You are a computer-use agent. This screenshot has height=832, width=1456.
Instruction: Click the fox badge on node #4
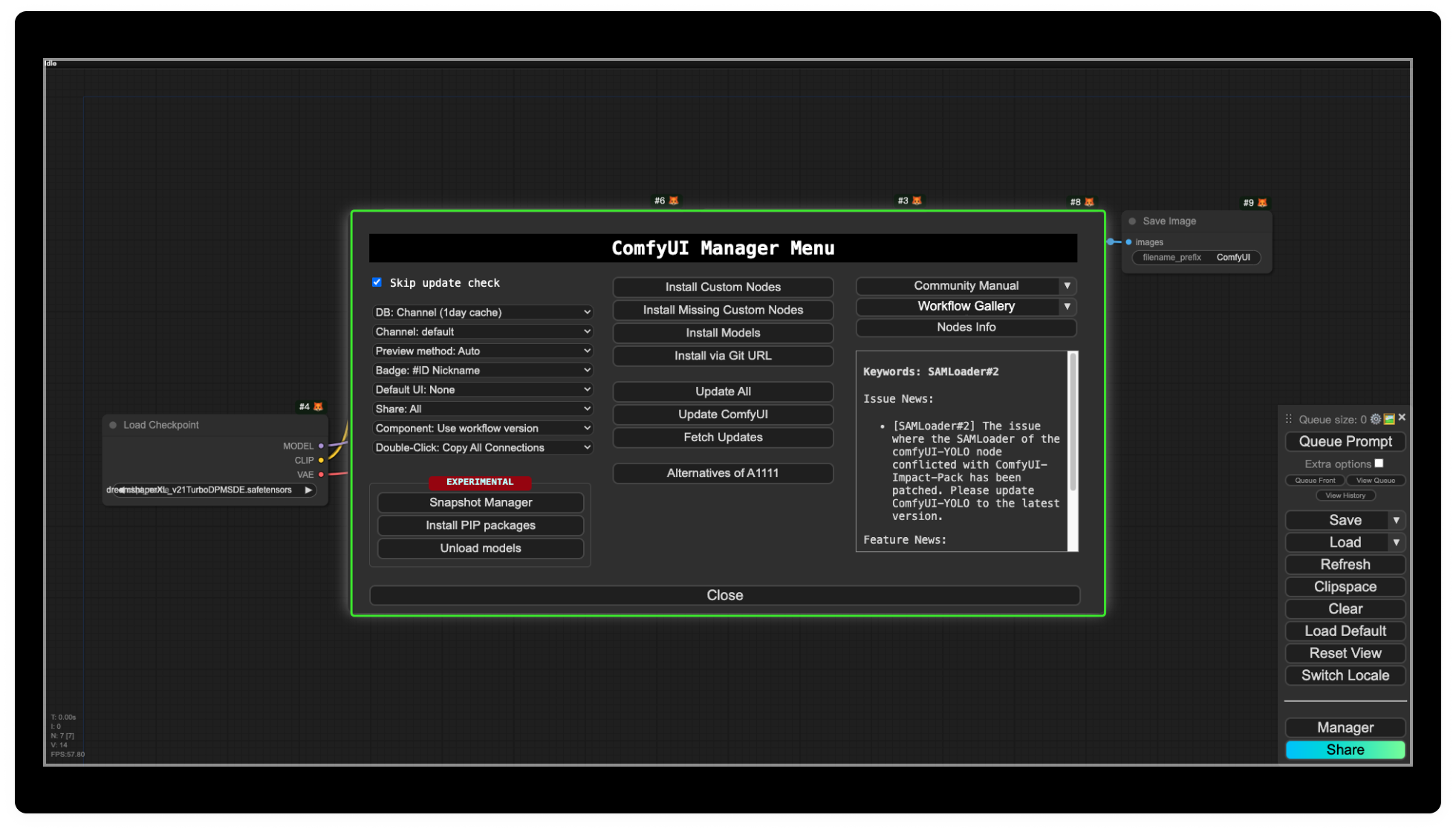click(x=318, y=406)
